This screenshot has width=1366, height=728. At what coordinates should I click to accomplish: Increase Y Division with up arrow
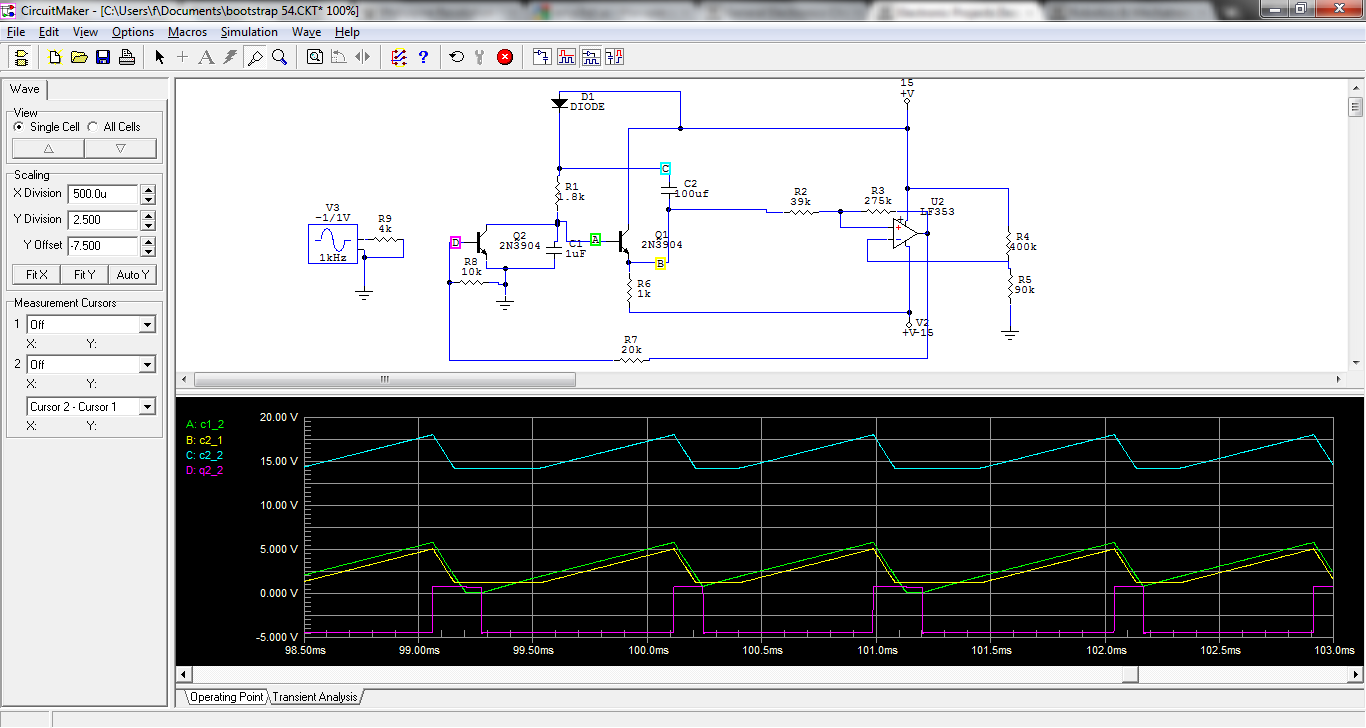(x=148, y=215)
